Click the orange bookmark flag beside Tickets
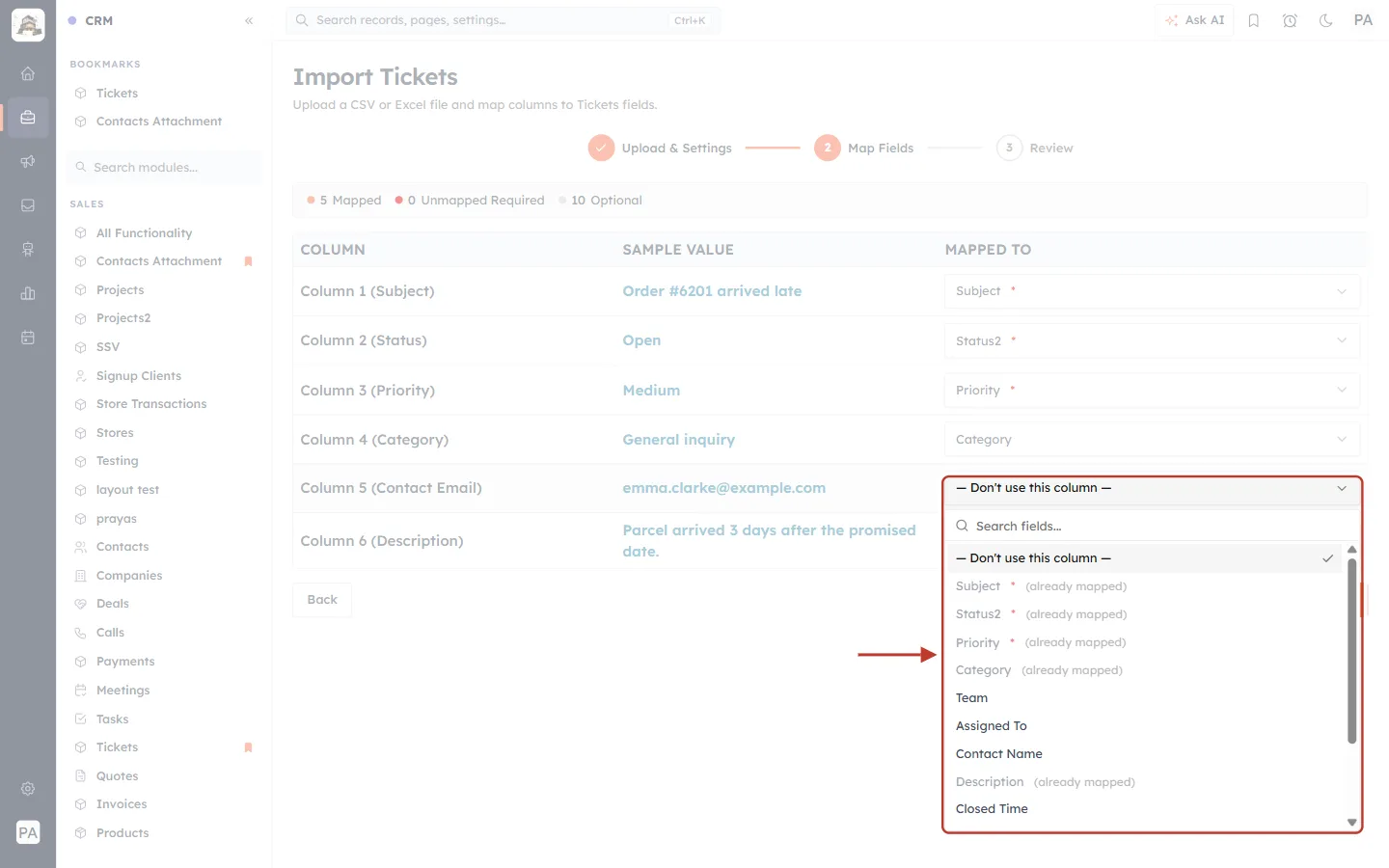This screenshot has width=1389, height=868. 248,747
